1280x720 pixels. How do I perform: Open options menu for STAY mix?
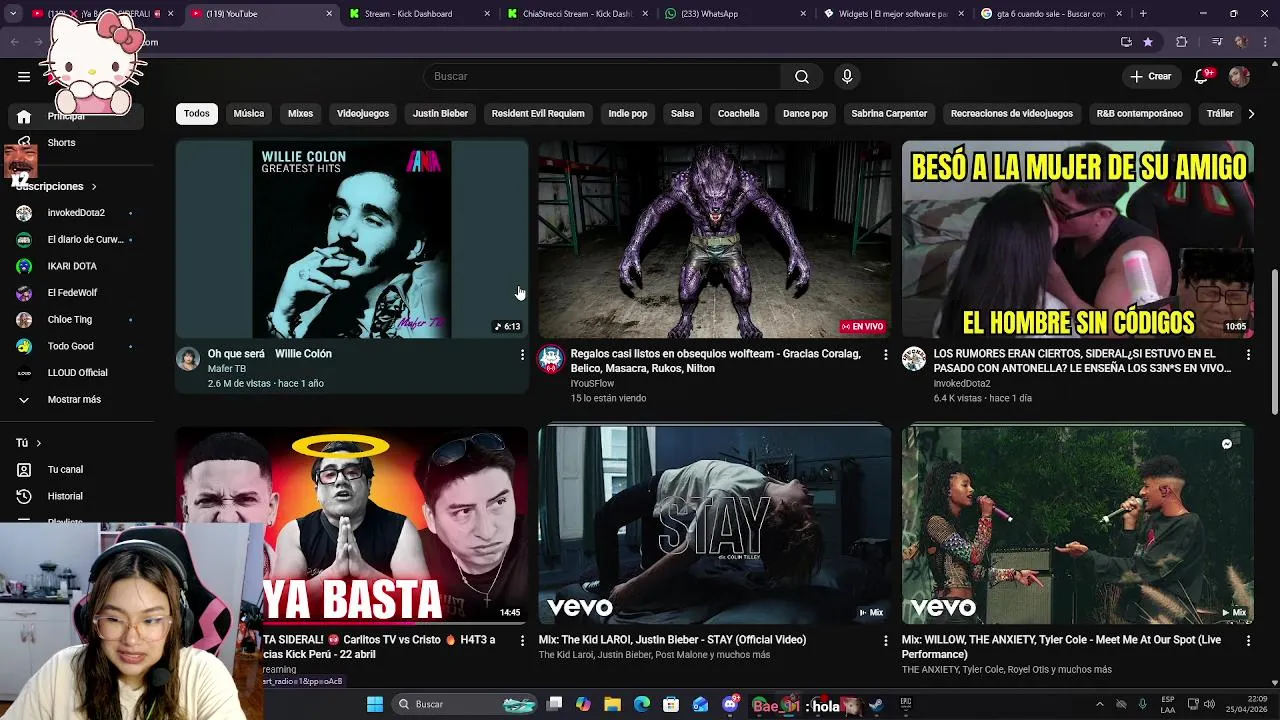(x=885, y=640)
